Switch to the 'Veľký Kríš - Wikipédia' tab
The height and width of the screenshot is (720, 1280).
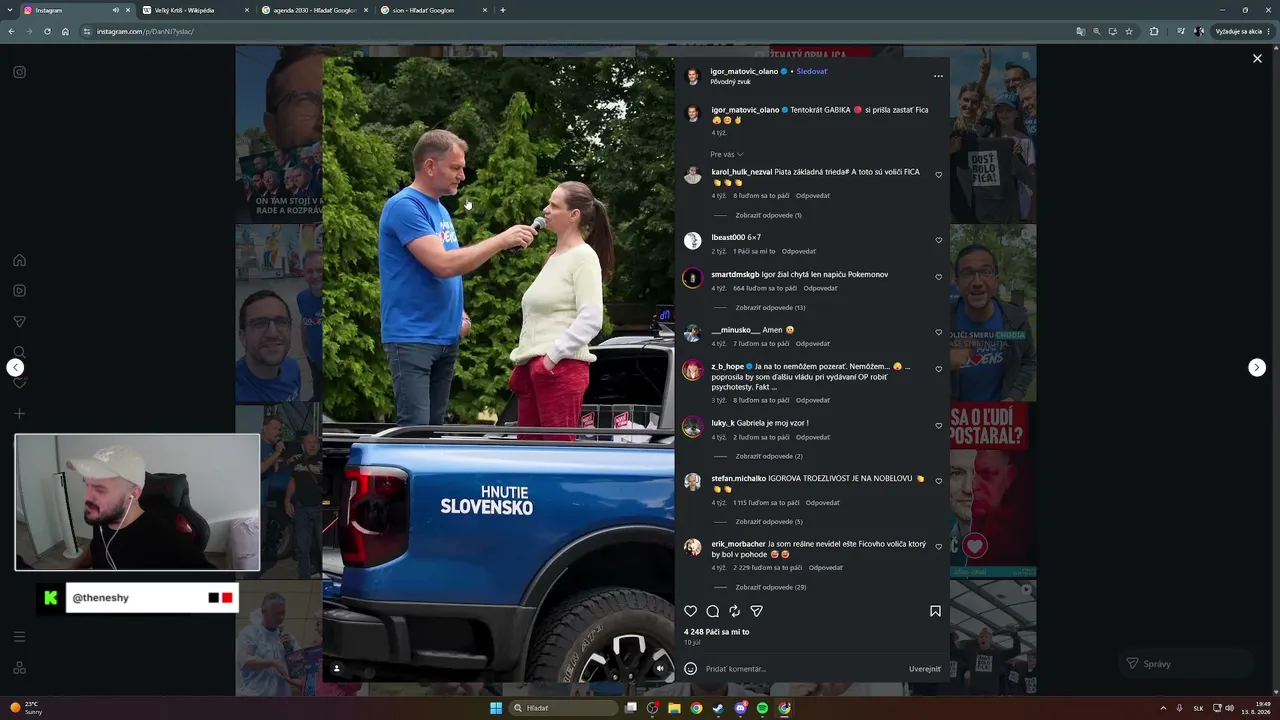coord(195,10)
